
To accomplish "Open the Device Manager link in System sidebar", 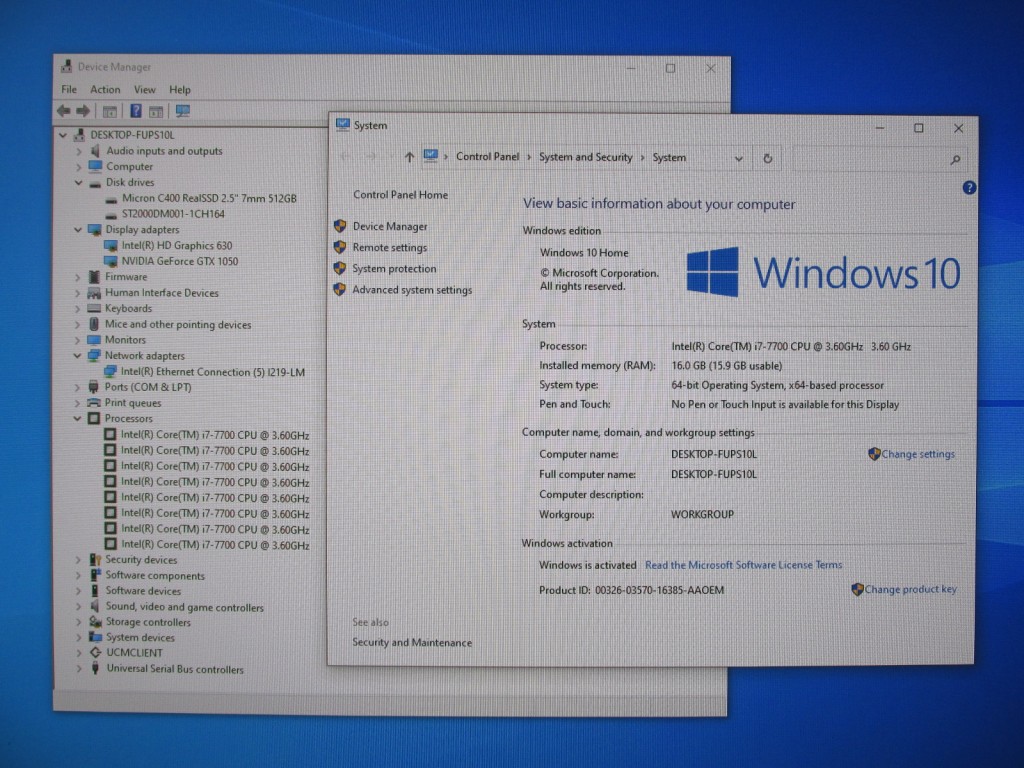I will click(390, 227).
